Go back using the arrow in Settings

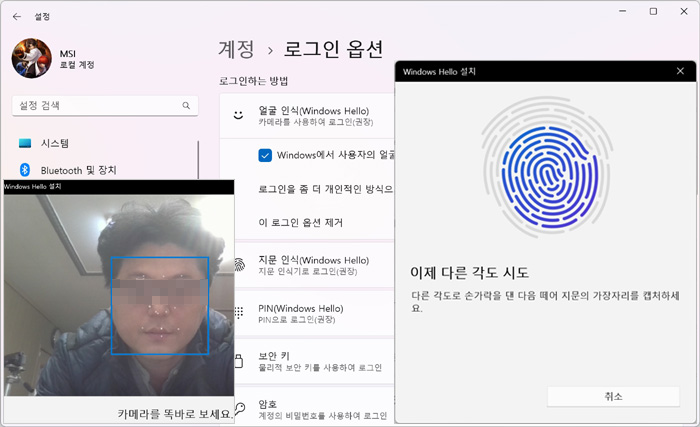pyautogui.click(x=17, y=17)
